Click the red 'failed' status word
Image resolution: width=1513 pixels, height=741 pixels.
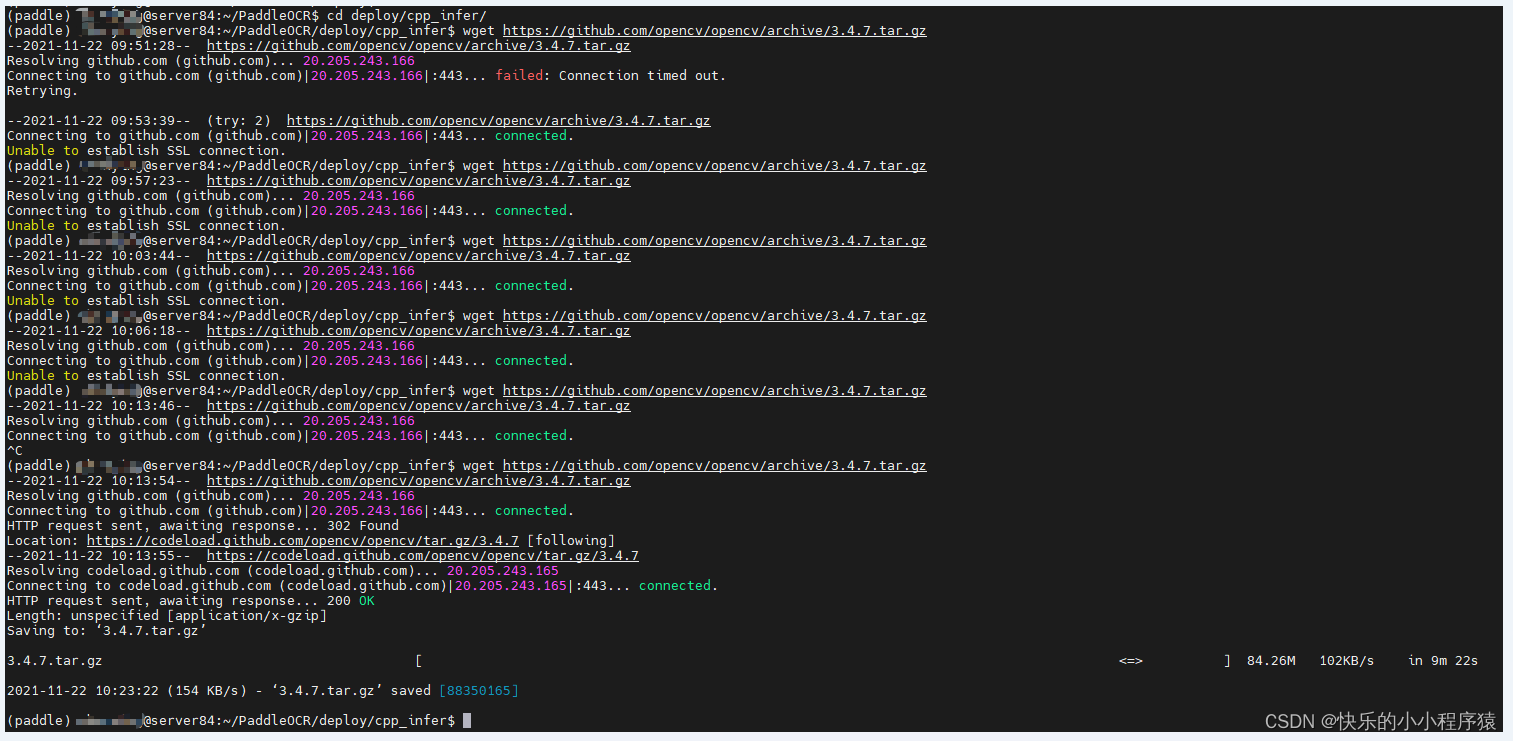(519, 76)
